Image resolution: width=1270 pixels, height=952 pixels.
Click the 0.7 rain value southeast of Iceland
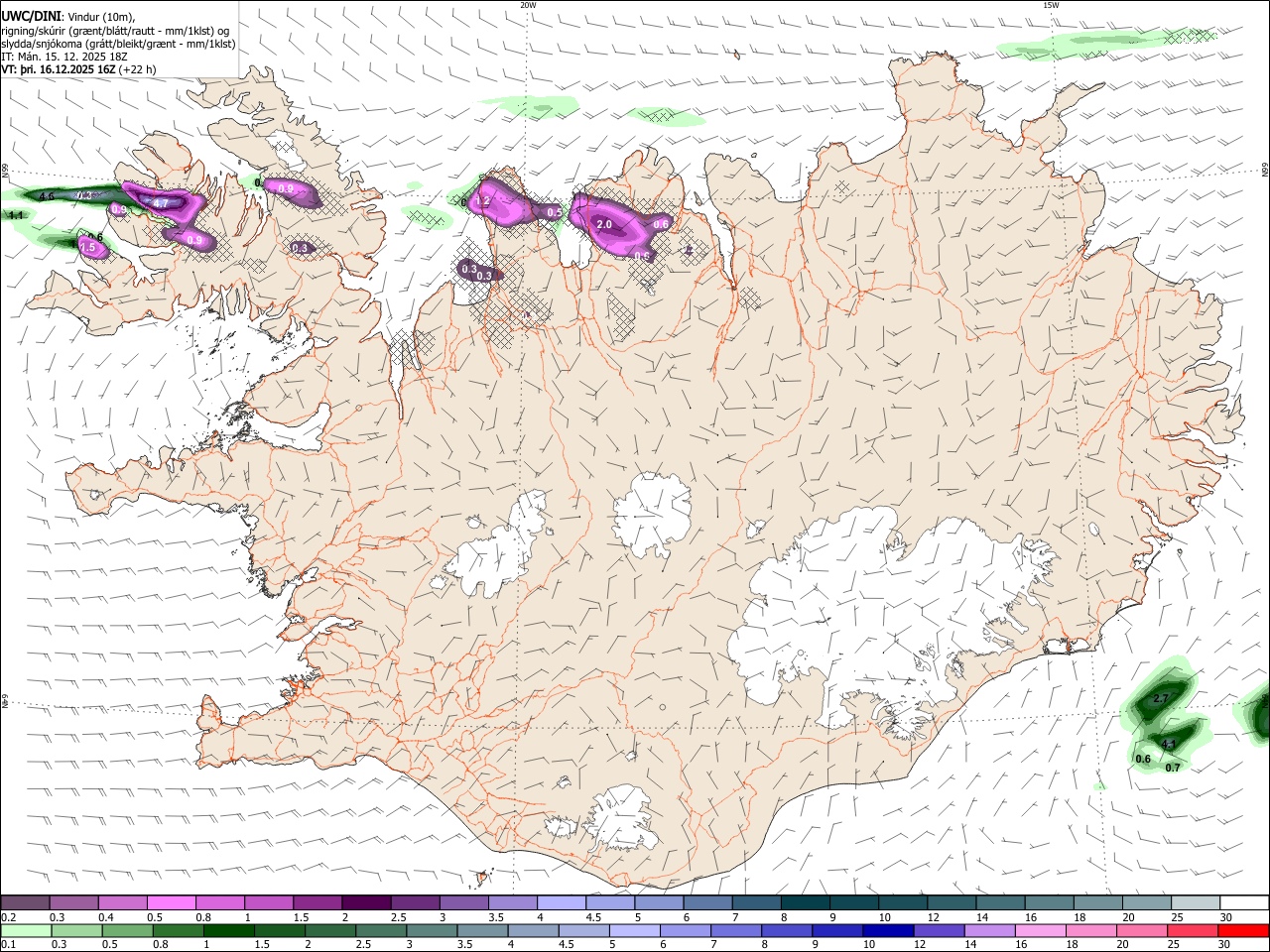pos(1173,768)
